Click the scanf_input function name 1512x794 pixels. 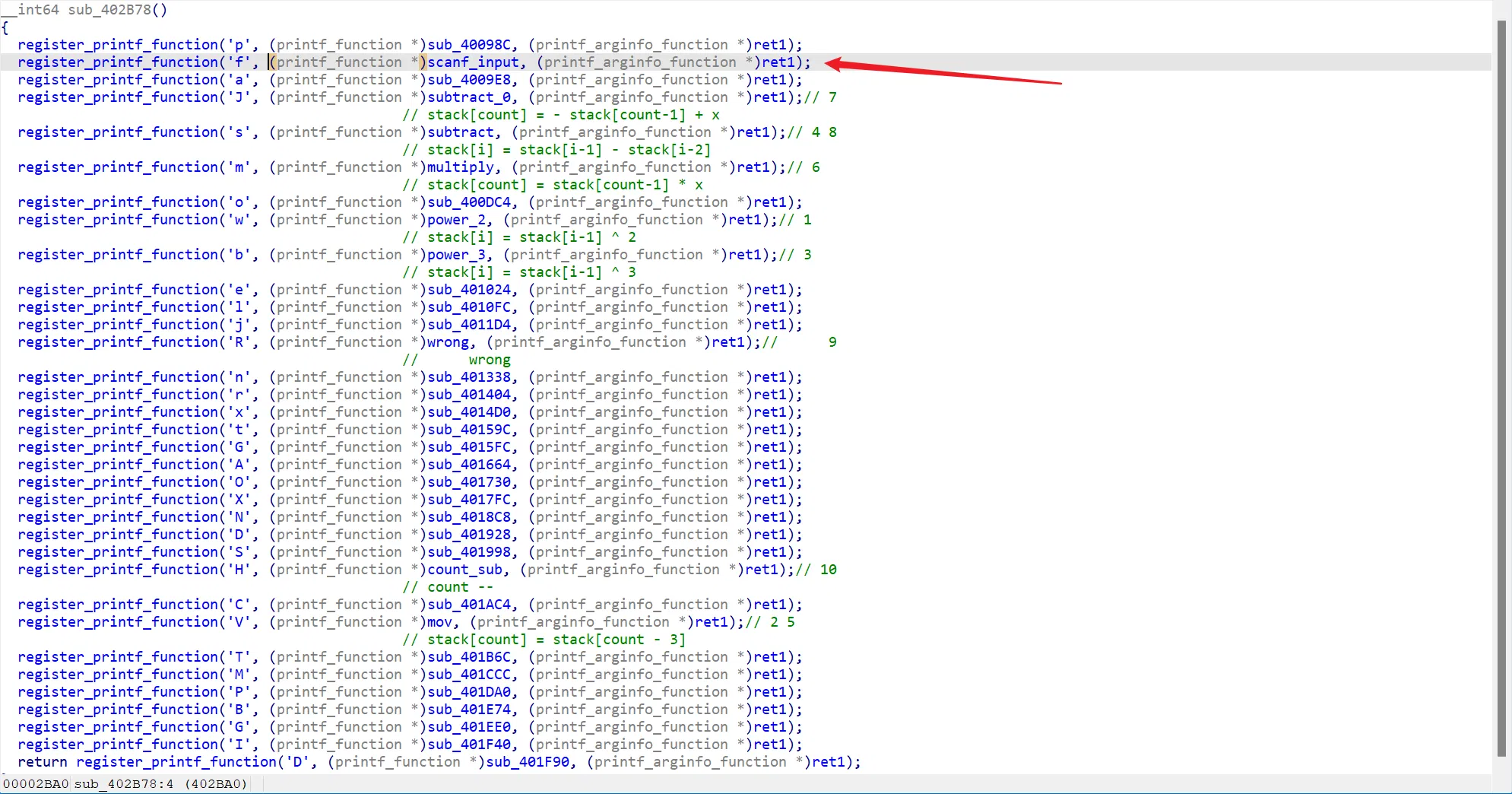(x=473, y=62)
